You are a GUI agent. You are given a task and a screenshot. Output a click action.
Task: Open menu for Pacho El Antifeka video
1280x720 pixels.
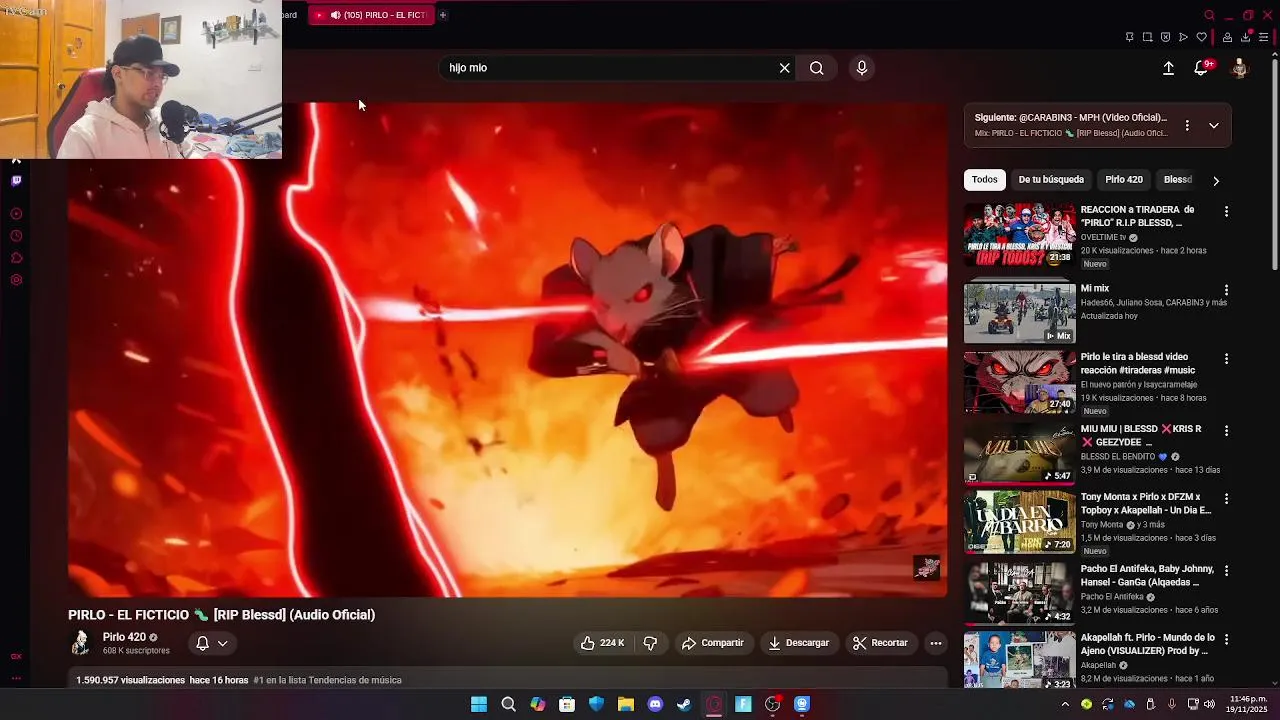coord(1226,570)
